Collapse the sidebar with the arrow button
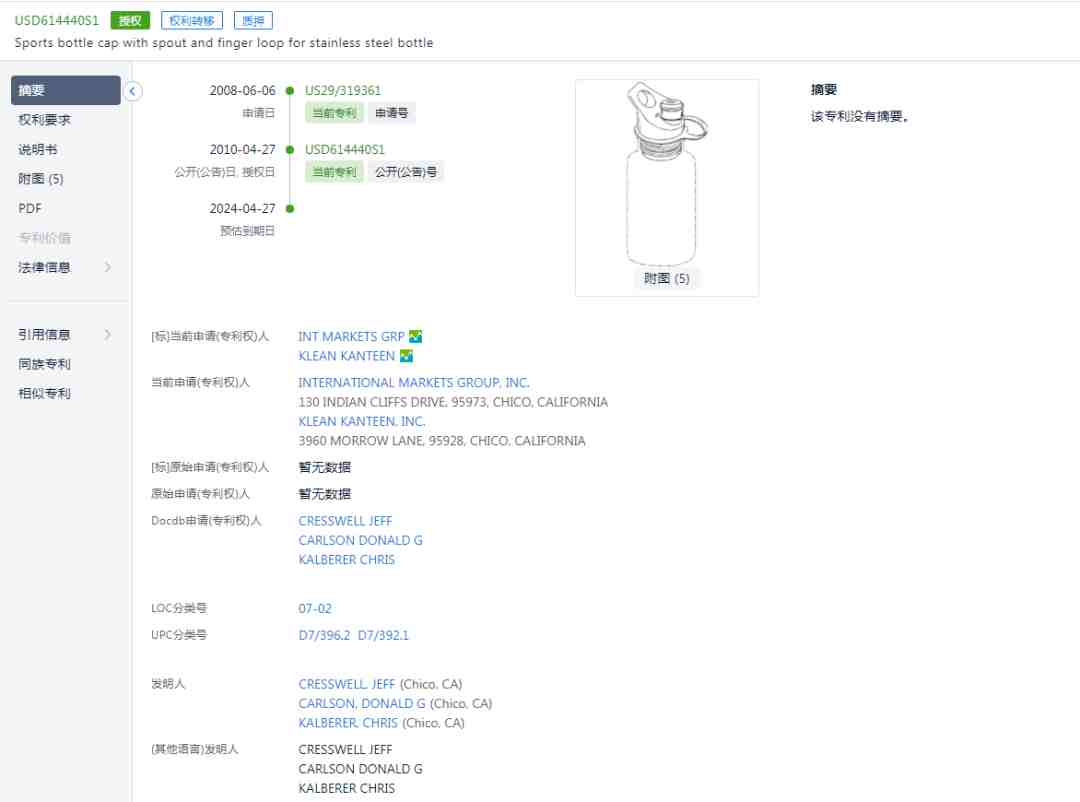The width and height of the screenshot is (1080, 802). [x=132, y=91]
